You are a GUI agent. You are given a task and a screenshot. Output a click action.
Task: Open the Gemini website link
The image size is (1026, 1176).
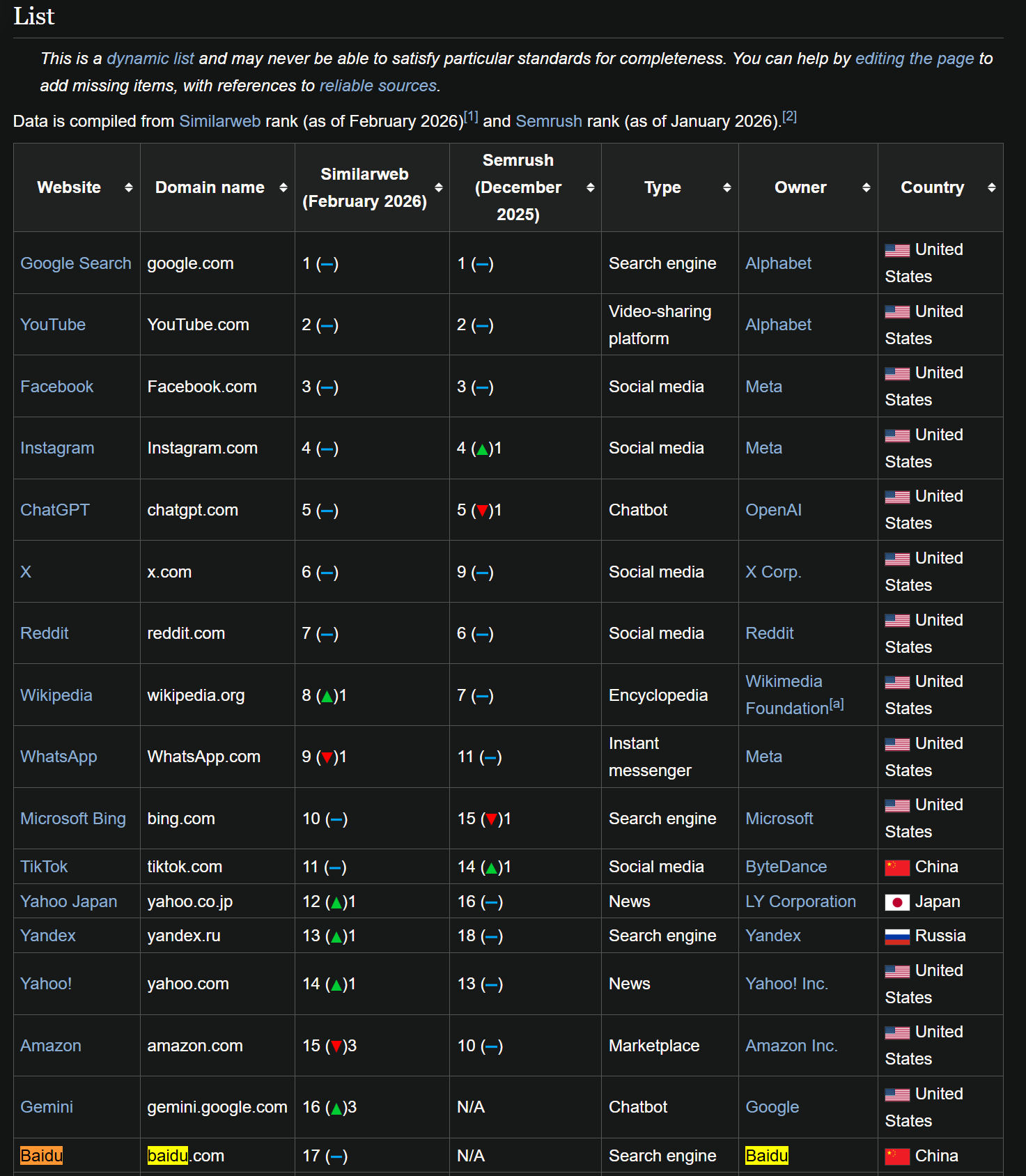(47, 1107)
